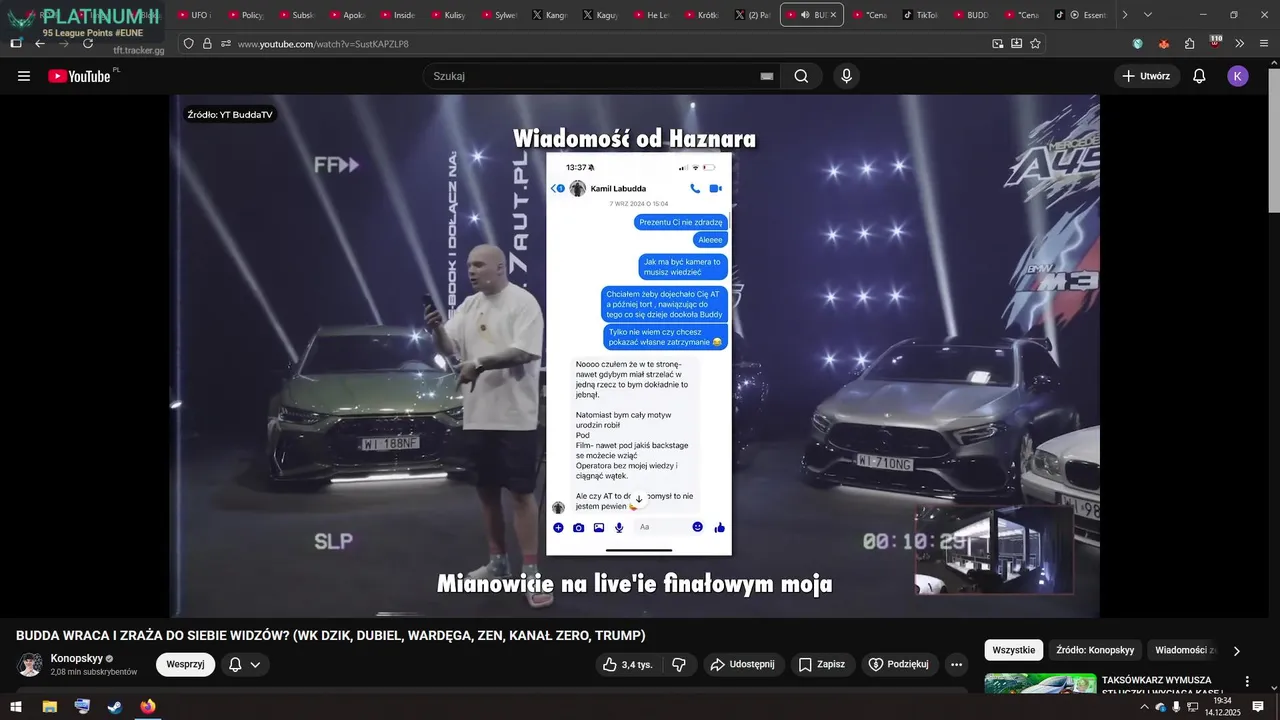Viewport: 1280px width, 720px height.
Task: Open Konopskyy channel name link
Action: coord(76,659)
